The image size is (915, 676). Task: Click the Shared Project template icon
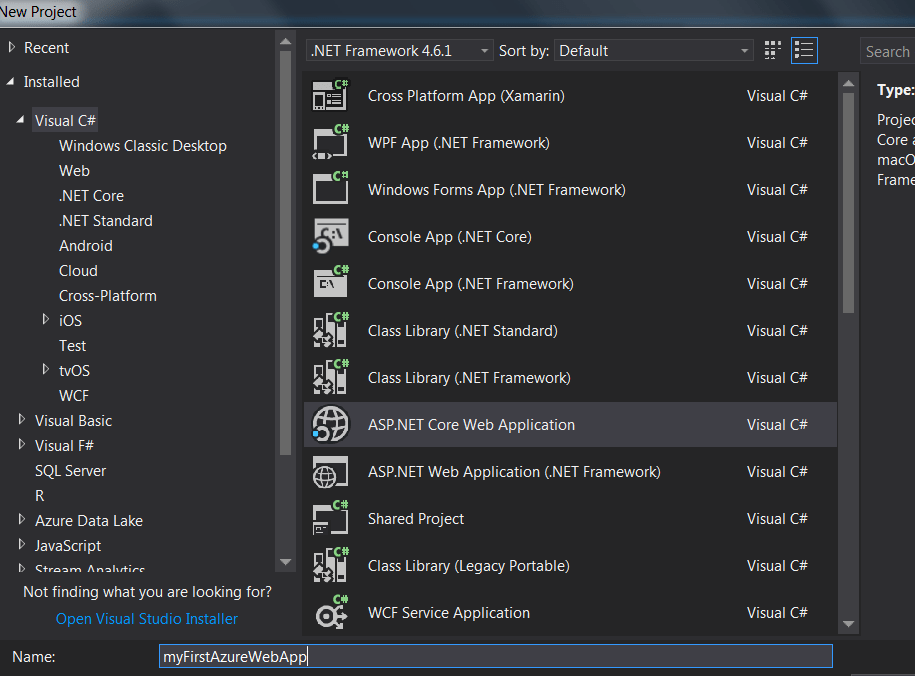(330, 519)
